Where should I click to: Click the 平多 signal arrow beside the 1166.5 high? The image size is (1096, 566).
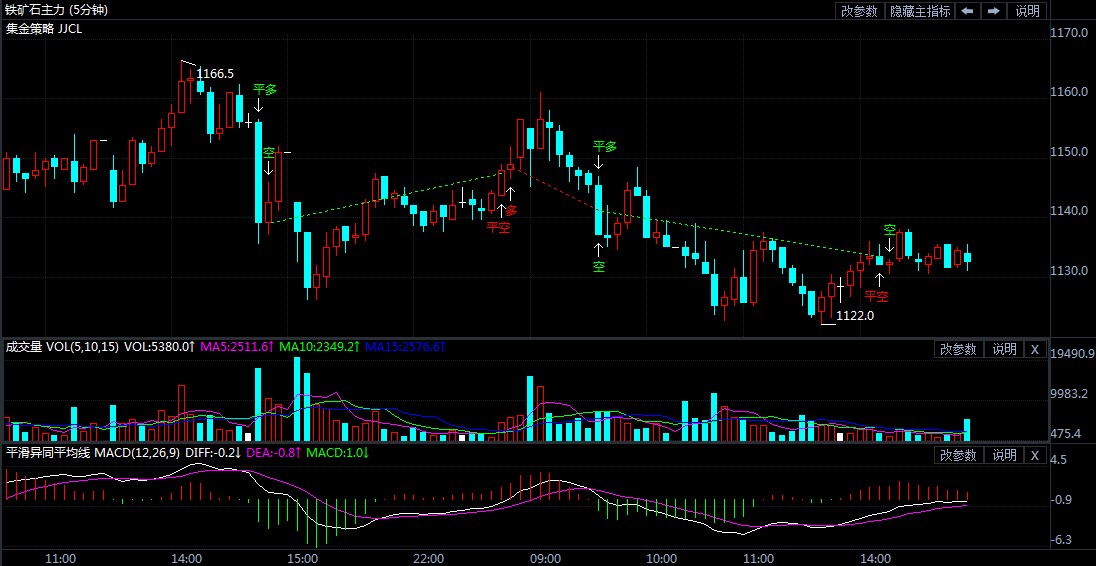pos(264,89)
